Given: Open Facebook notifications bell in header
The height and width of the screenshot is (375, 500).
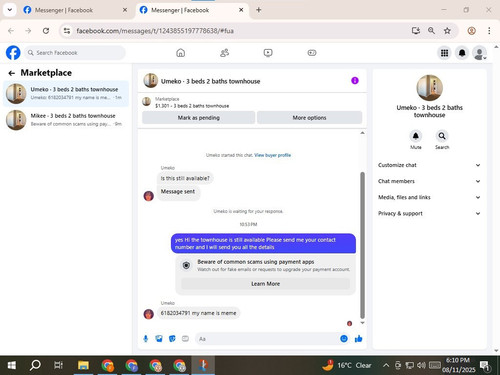Looking at the screenshot, I should tap(462, 53).
